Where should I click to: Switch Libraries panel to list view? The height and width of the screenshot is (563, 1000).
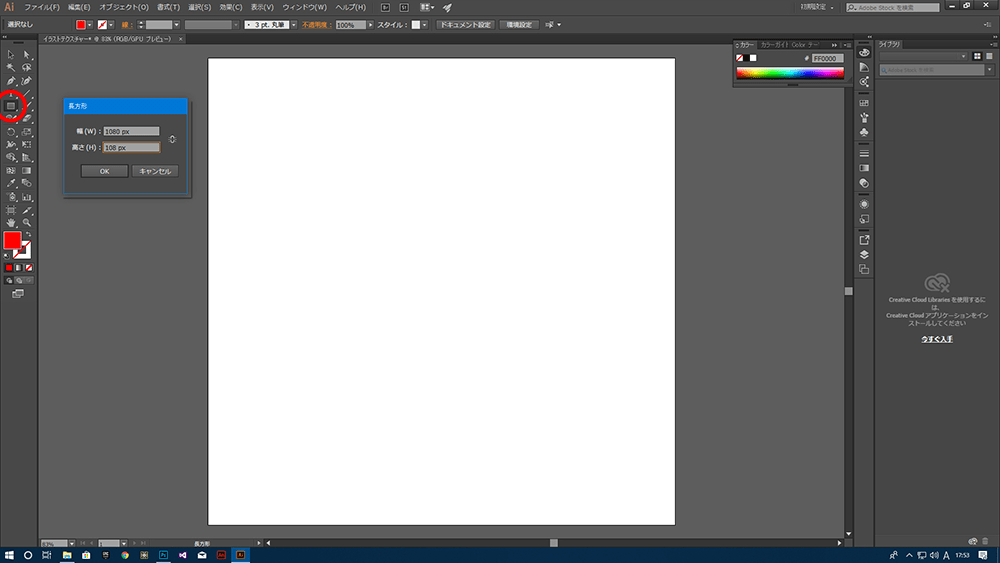[990, 56]
